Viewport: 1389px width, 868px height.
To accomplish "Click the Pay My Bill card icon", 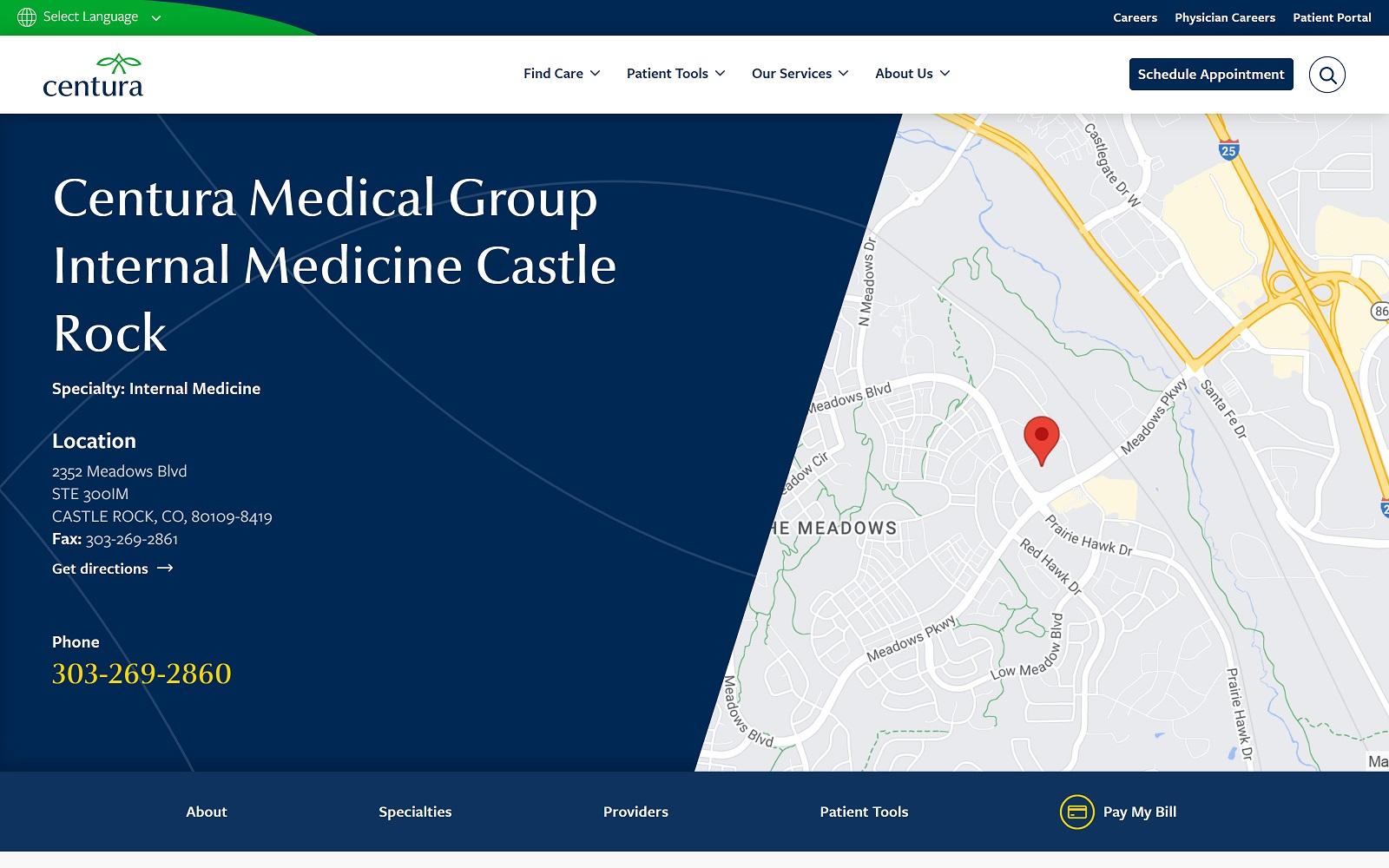I will point(1077,812).
